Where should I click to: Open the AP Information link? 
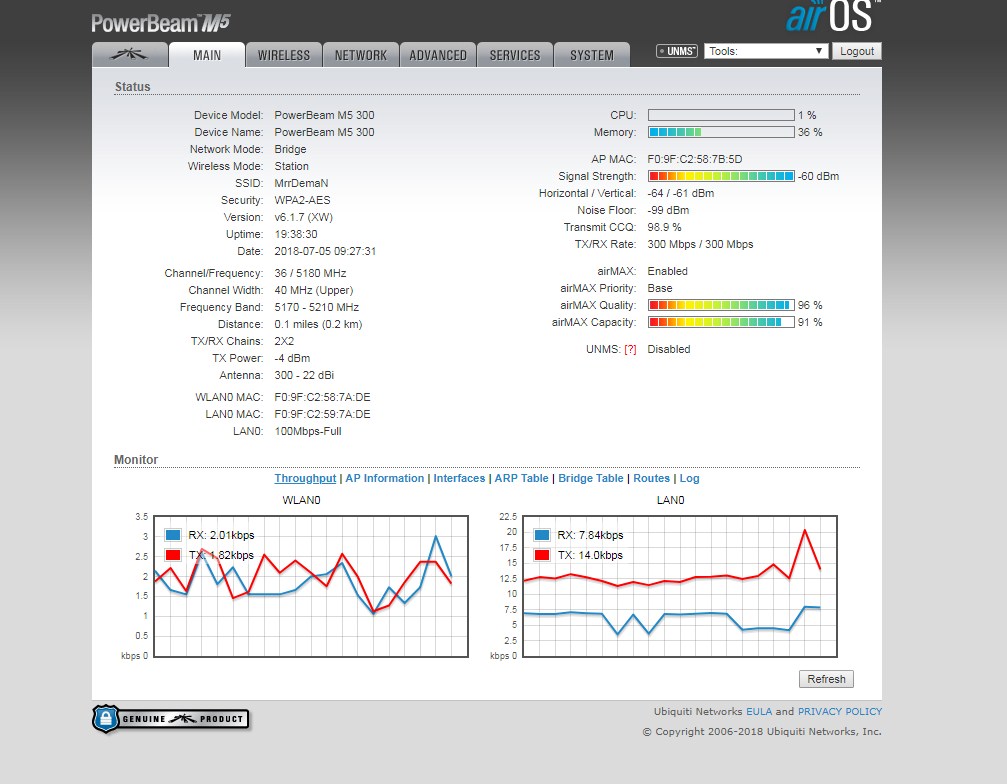(385, 478)
